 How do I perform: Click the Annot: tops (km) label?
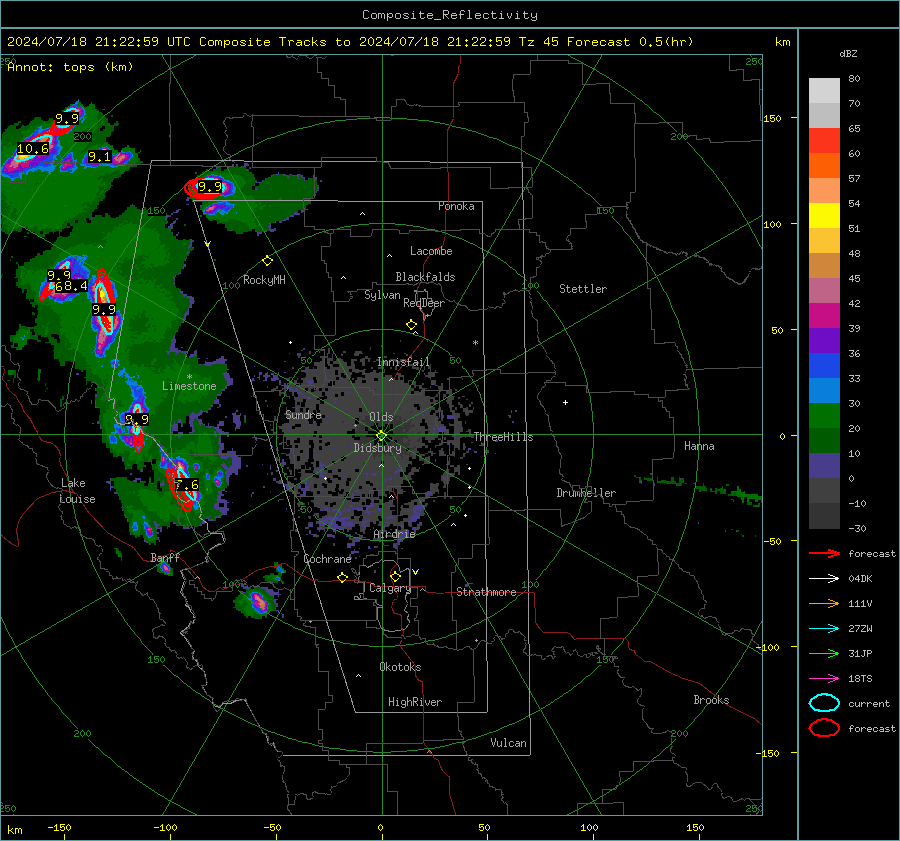pos(70,67)
